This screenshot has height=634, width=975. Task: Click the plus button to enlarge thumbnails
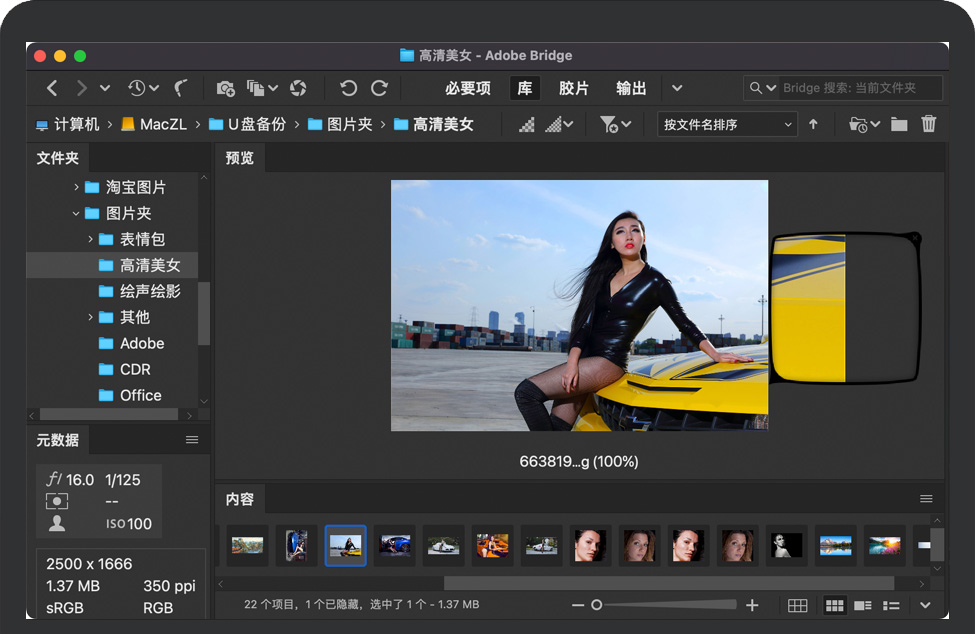tap(753, 606)
